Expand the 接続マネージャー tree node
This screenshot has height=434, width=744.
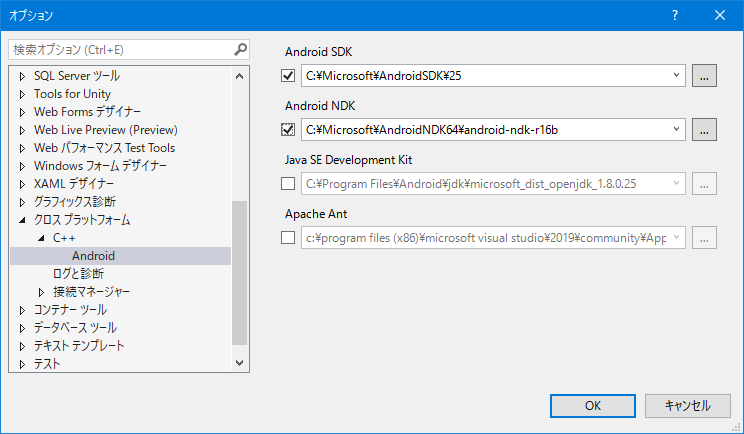coord(41,292)
